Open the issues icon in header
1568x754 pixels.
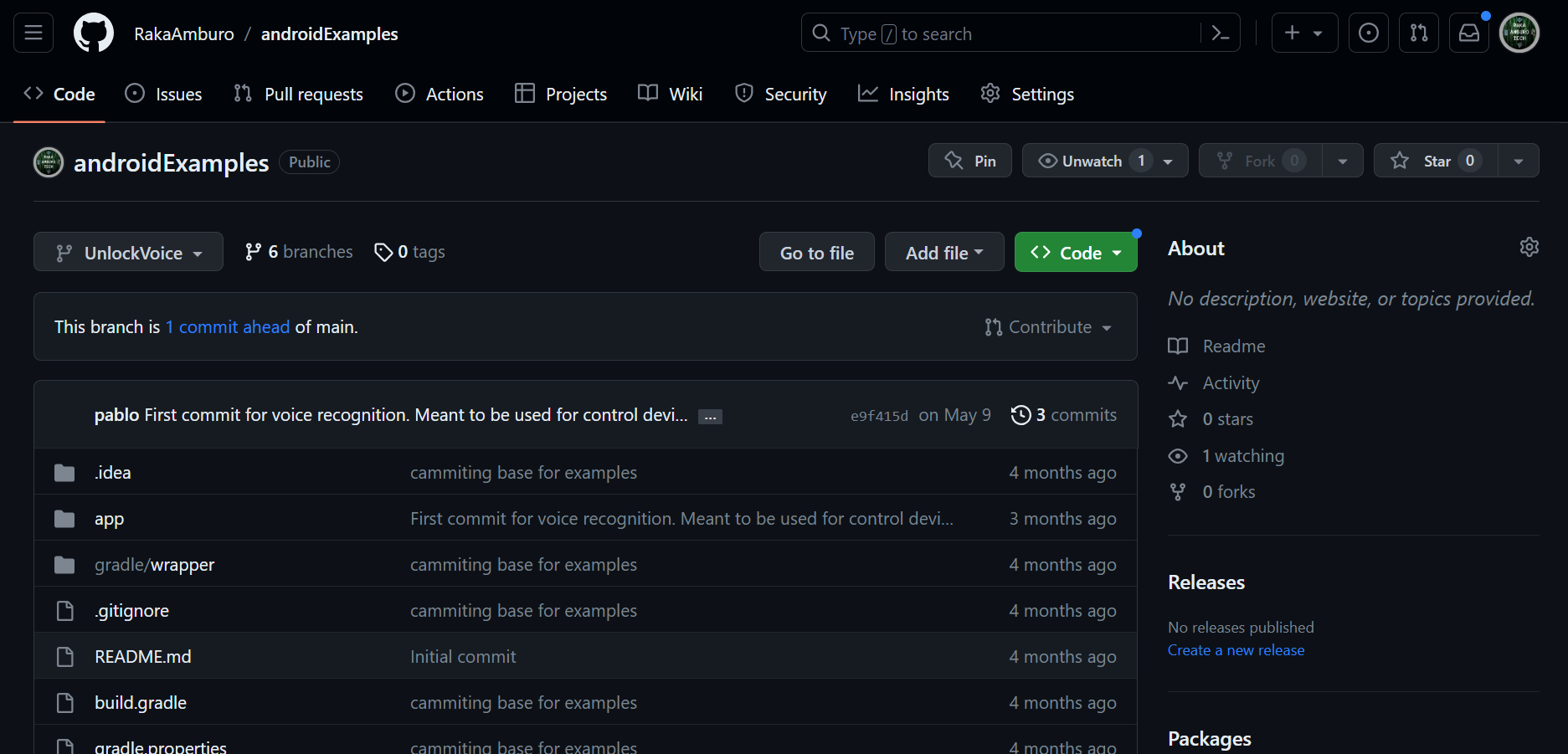coord(1368,33)
